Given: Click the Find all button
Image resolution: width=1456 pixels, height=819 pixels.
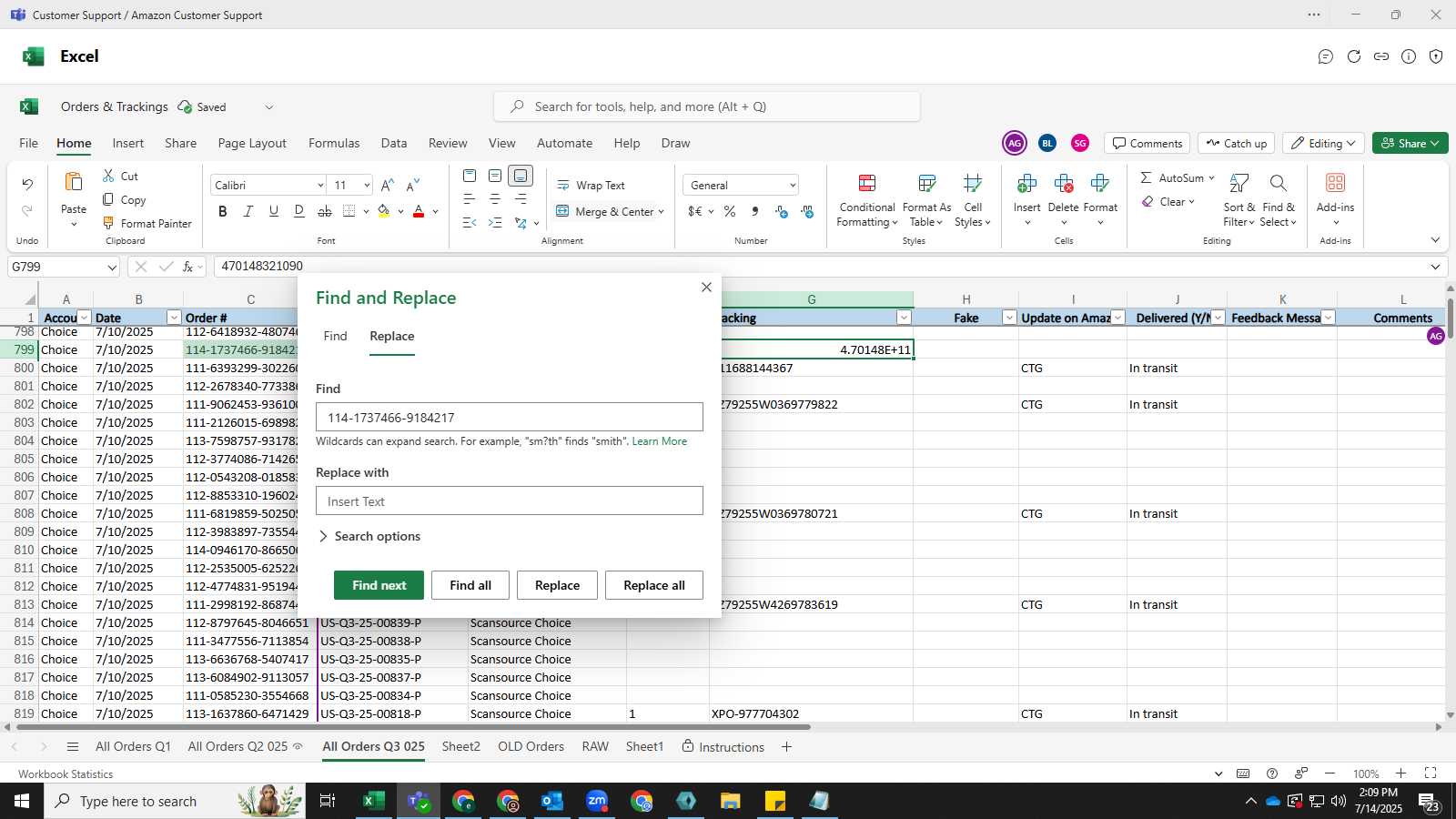Looking at the screenshot, I should pos(470,585).
